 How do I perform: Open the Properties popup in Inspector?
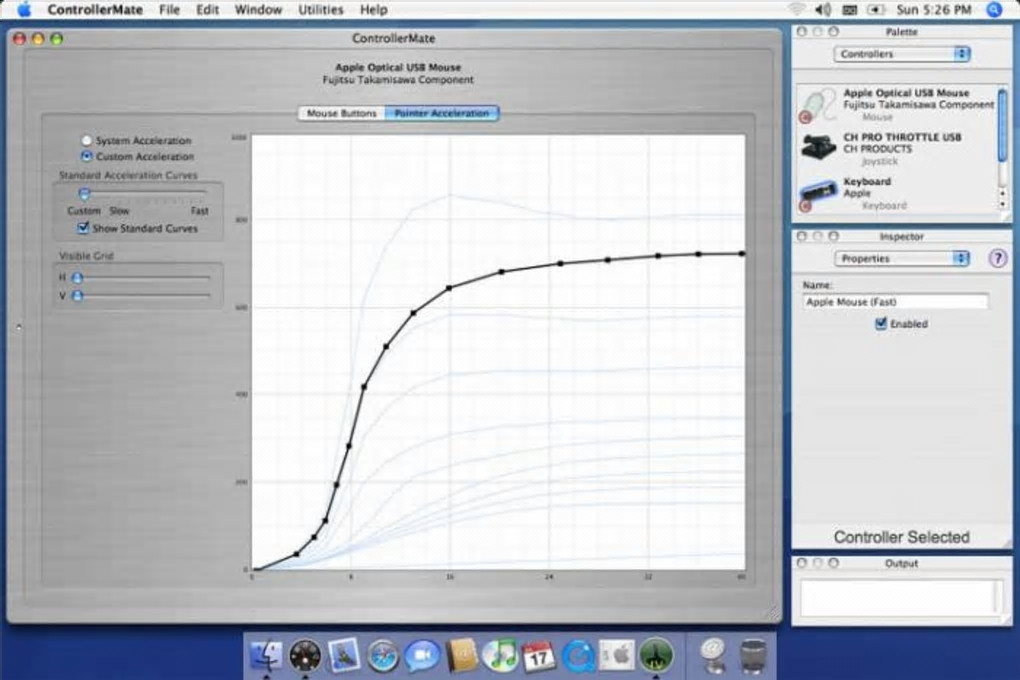click(902, 258)
